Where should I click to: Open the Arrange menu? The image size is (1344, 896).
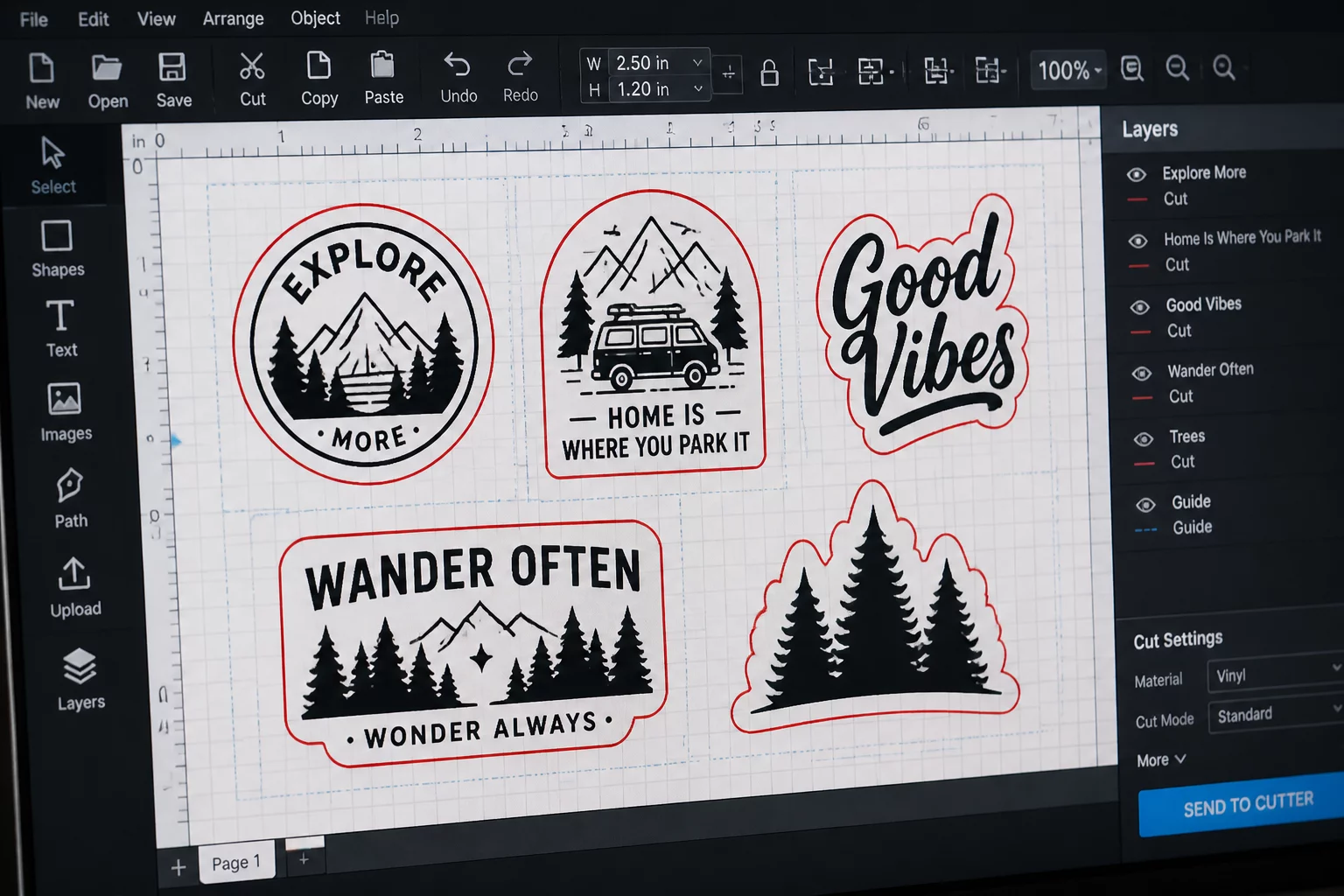click(233, 18)
